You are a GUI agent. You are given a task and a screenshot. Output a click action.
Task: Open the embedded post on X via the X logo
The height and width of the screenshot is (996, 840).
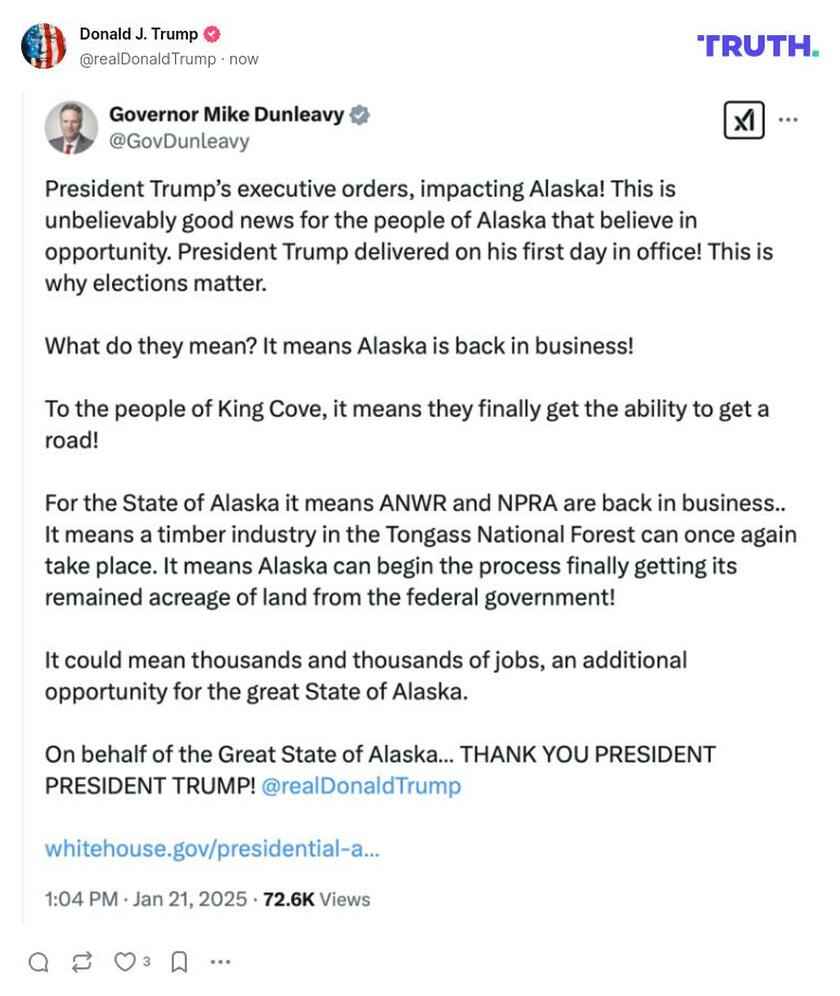743,122
